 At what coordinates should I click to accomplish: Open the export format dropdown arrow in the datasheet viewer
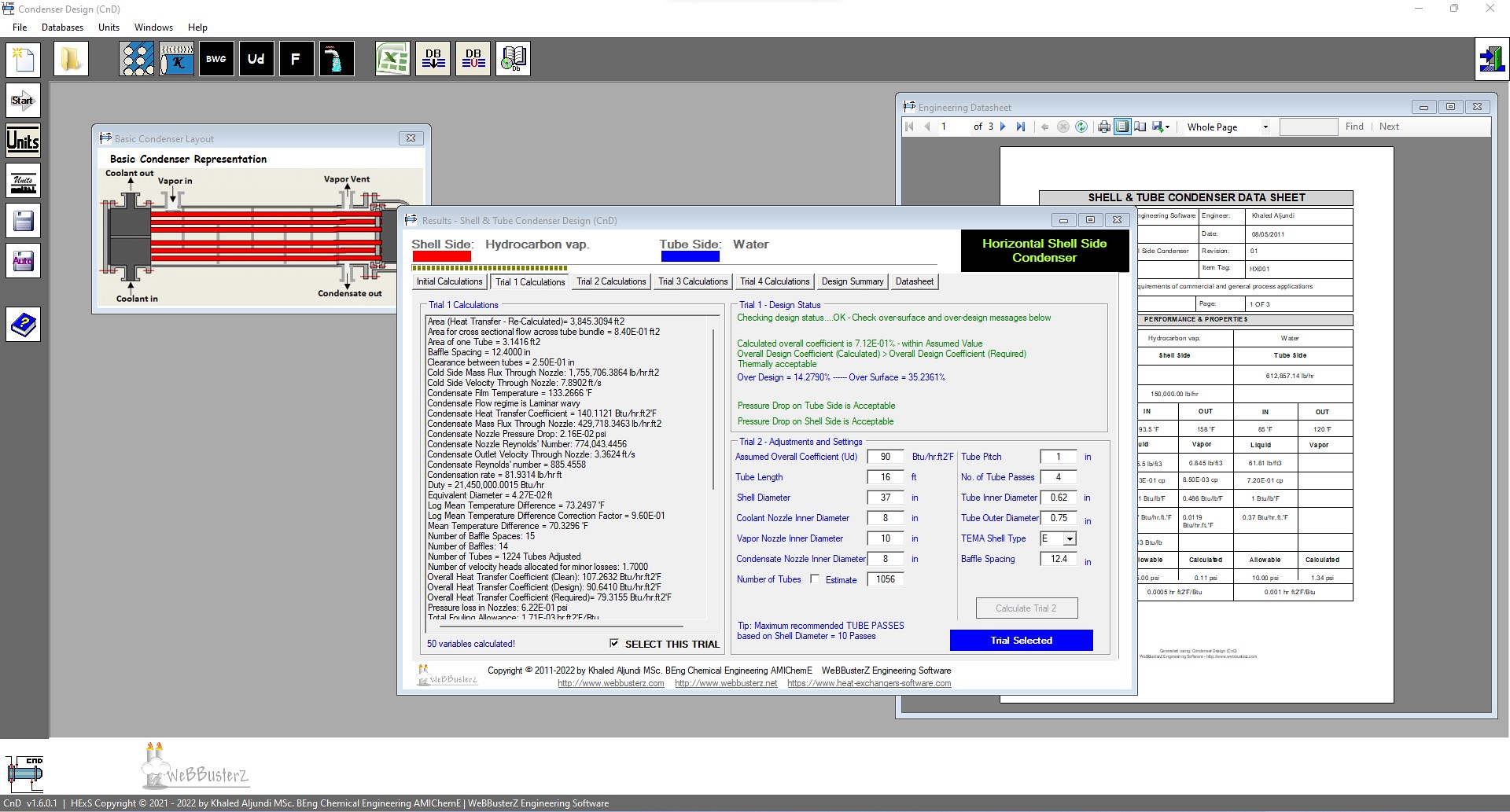pos(1167,127)
